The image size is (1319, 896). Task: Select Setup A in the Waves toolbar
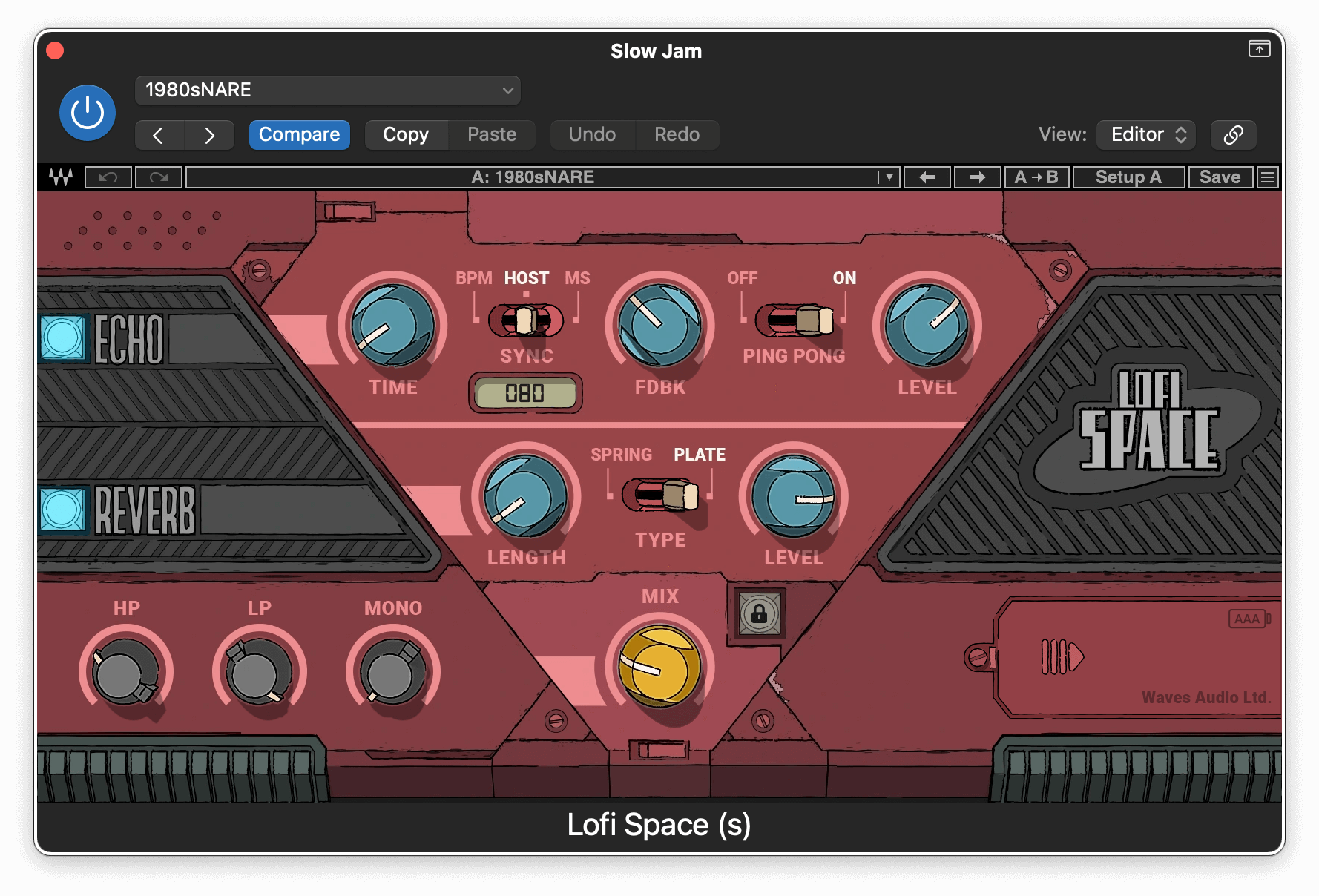point(1128,177)
